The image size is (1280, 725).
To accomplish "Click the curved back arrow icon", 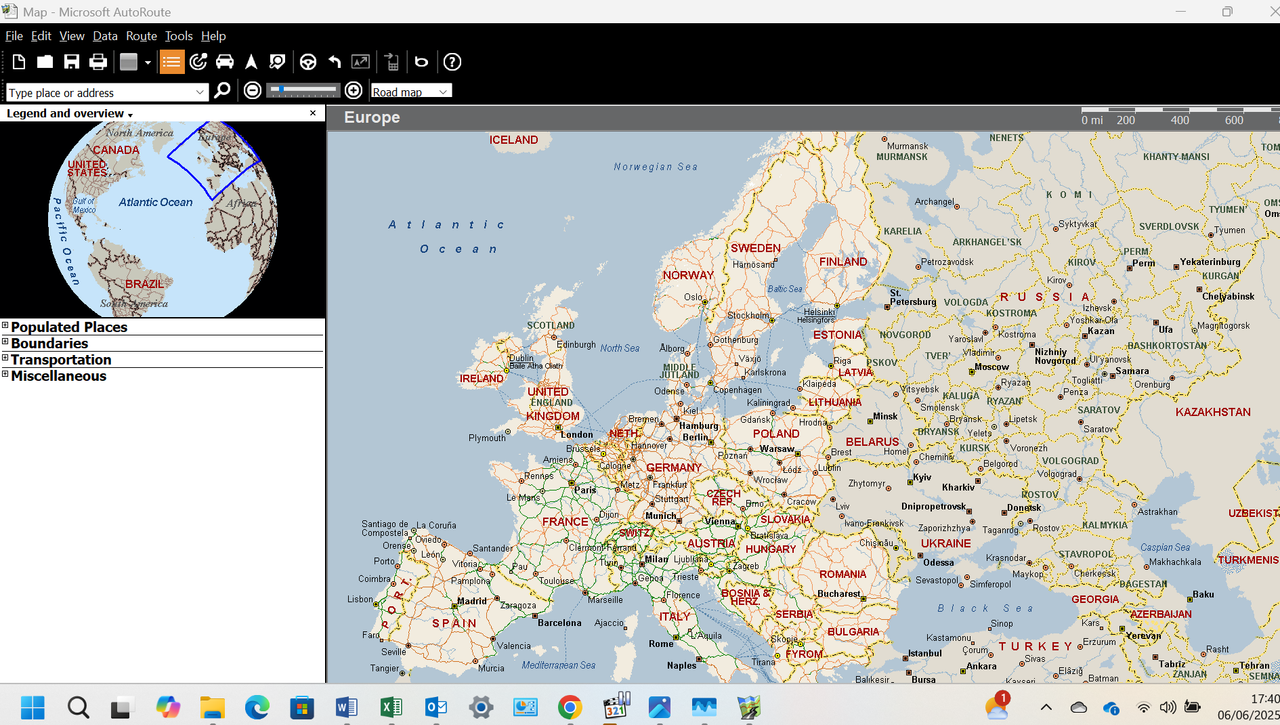I will click(x=334, y=62).
